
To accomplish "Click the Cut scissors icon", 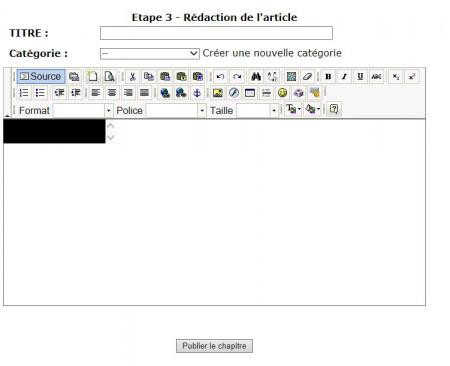I will [x=132, y=76].
